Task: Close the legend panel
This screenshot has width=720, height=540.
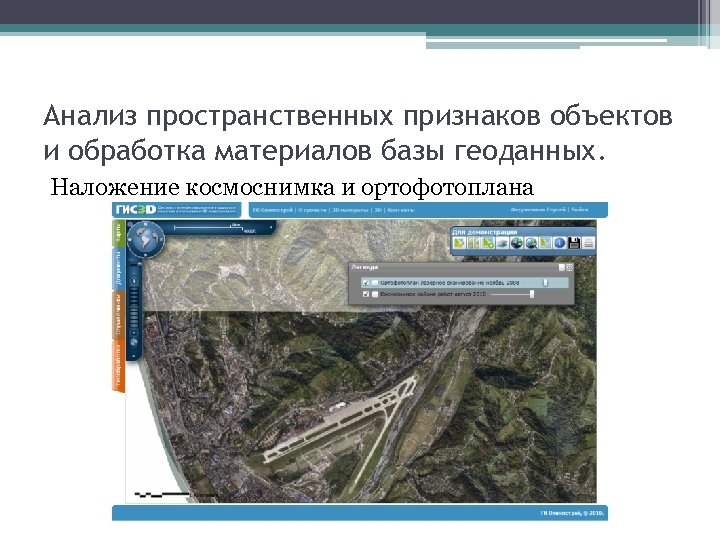Action: (569, 267)
